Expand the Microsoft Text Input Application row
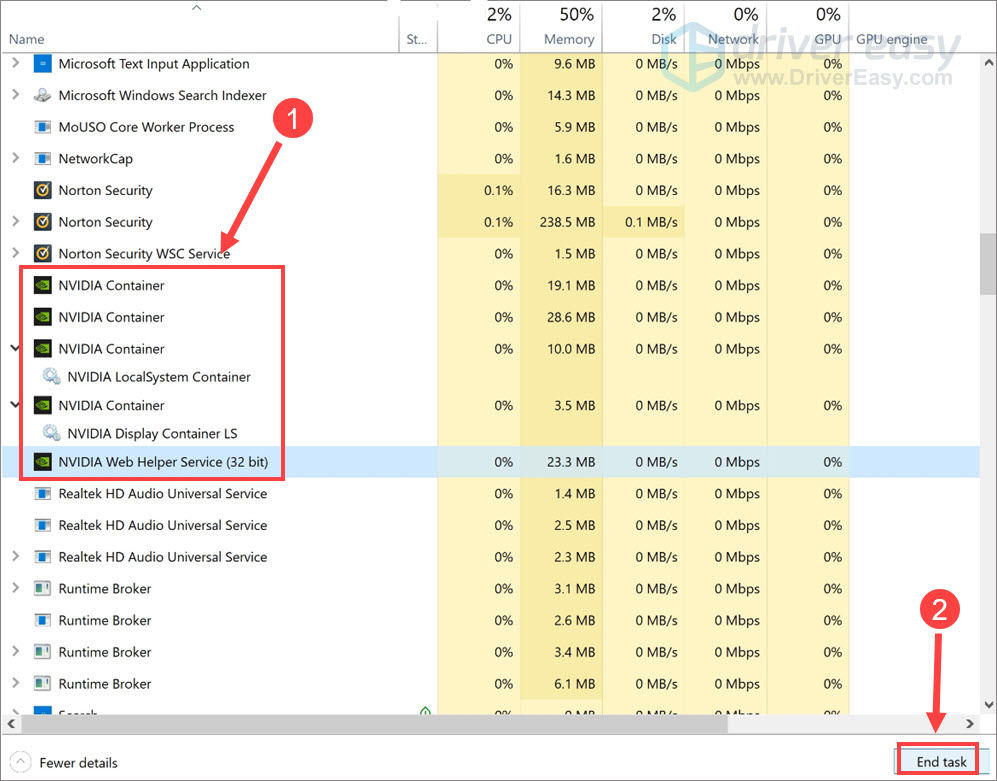Screen dimensions: 997x781 (x=15, y=64)
